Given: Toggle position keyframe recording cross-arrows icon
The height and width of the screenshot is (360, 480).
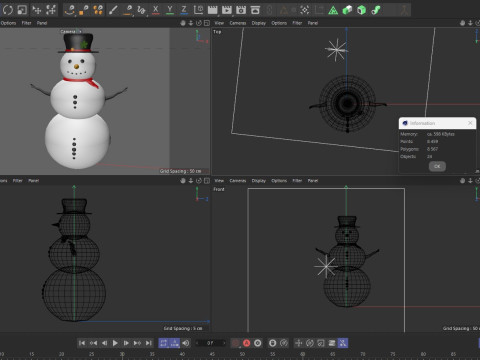Looking at the screenshot, I should [299, 343].
